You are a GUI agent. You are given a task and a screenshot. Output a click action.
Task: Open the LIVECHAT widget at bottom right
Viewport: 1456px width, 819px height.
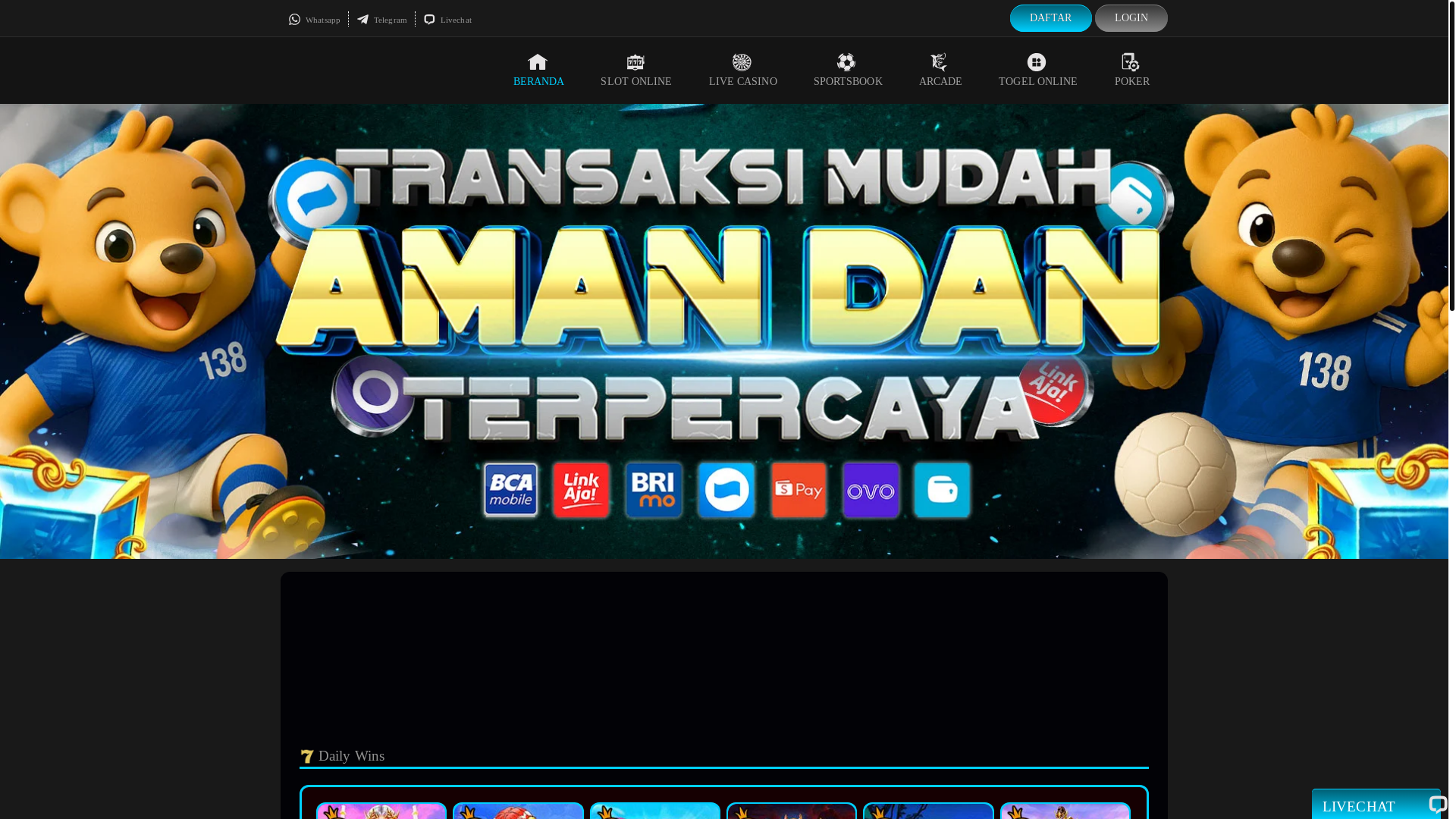[x=1358, y=806]
